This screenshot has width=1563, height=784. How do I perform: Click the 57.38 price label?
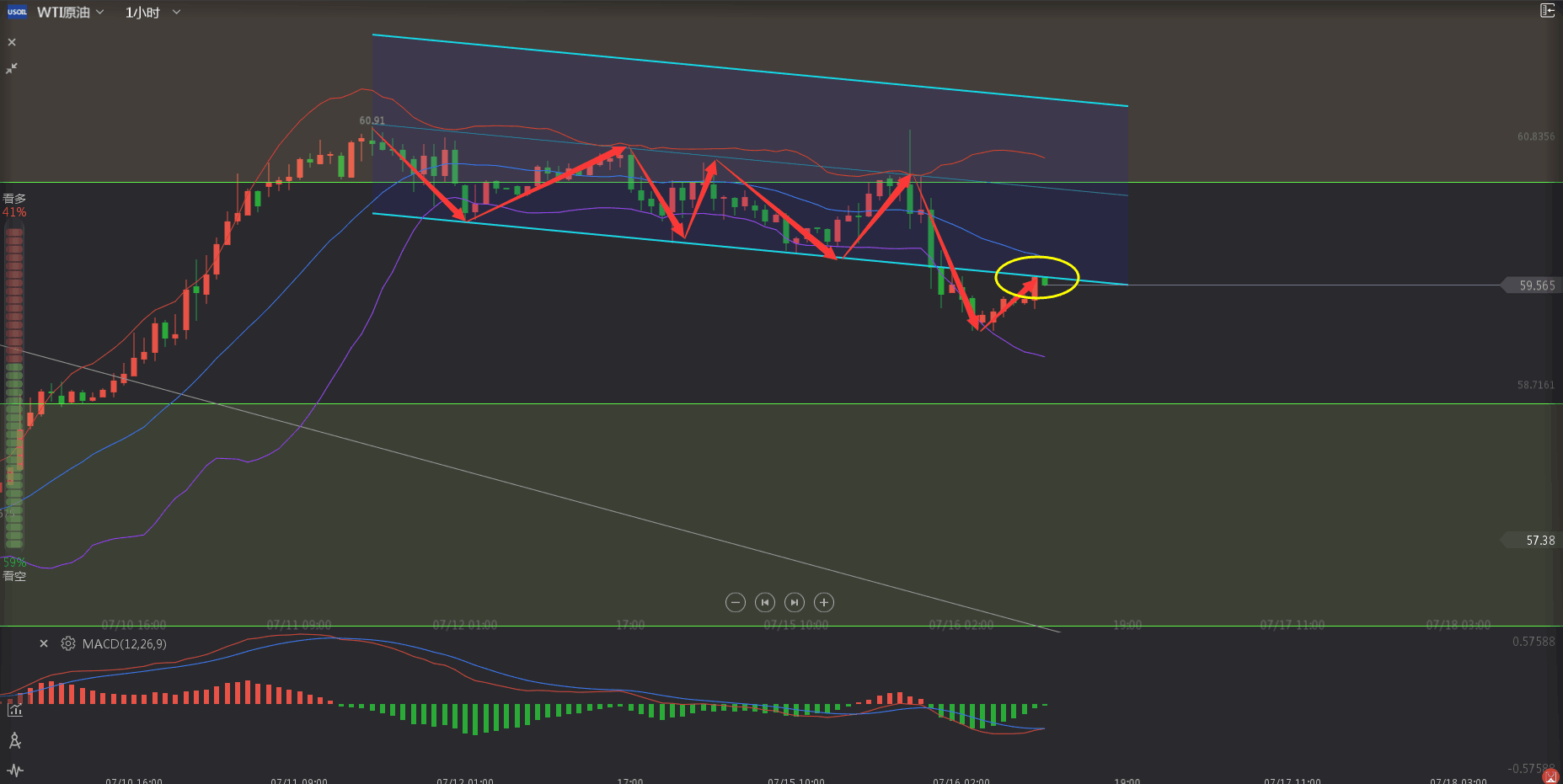tap(1533, 540)
